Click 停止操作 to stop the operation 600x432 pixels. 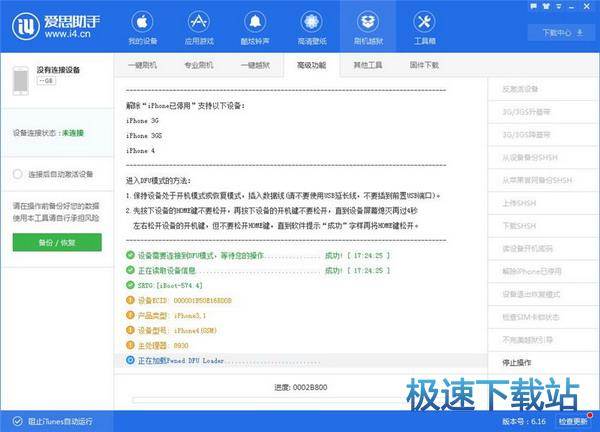click(517, 363)
